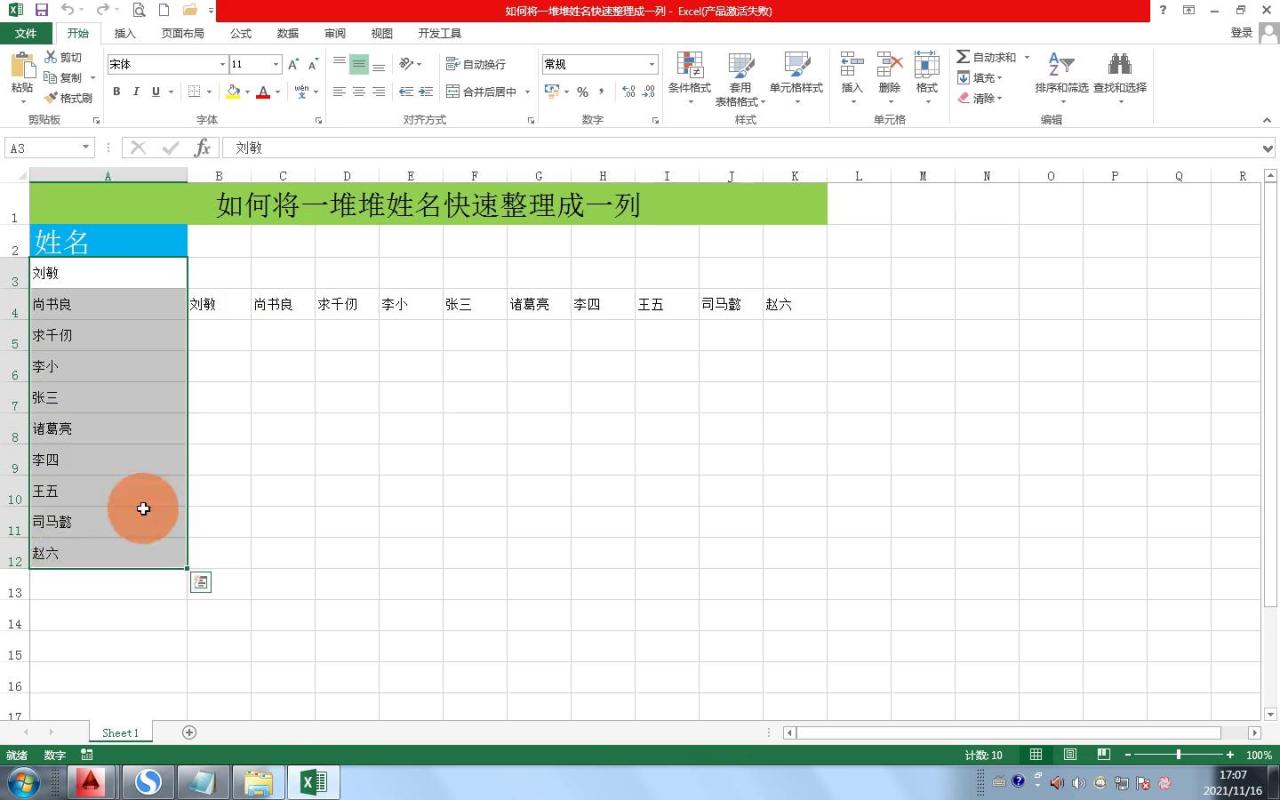The image size is (1280, 800).
Task: Decrease font size with the smaller A icon
Action: pyautogui.click(x=313, y=64)
